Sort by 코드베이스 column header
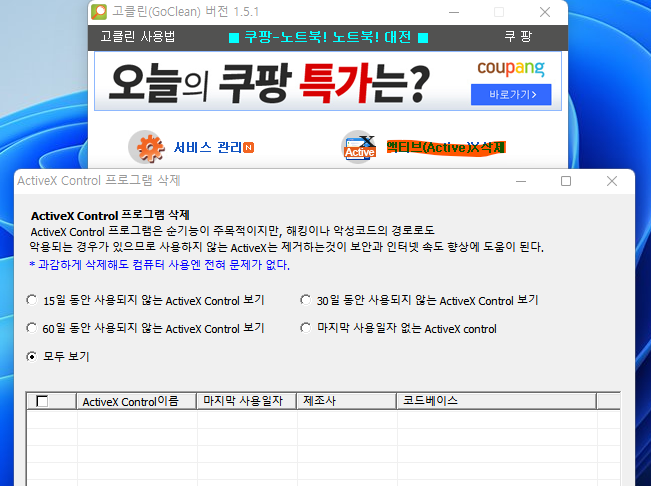The image size is (651, 486). pyautogui.click(x=497, y=401)
